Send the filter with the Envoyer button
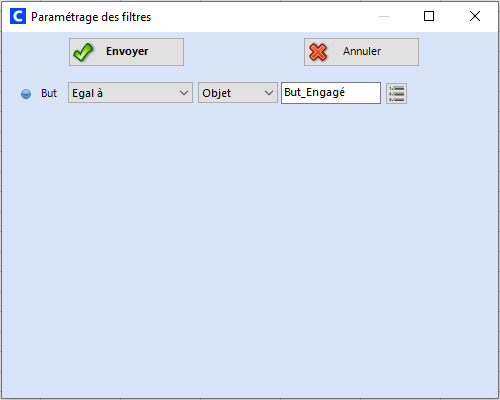Screen dimensions: 500x400 (126, 52)
